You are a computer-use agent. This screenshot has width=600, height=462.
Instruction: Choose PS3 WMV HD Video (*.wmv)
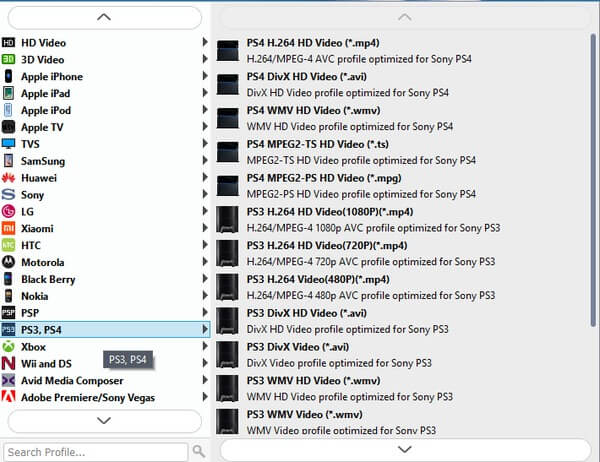point(402,389)
